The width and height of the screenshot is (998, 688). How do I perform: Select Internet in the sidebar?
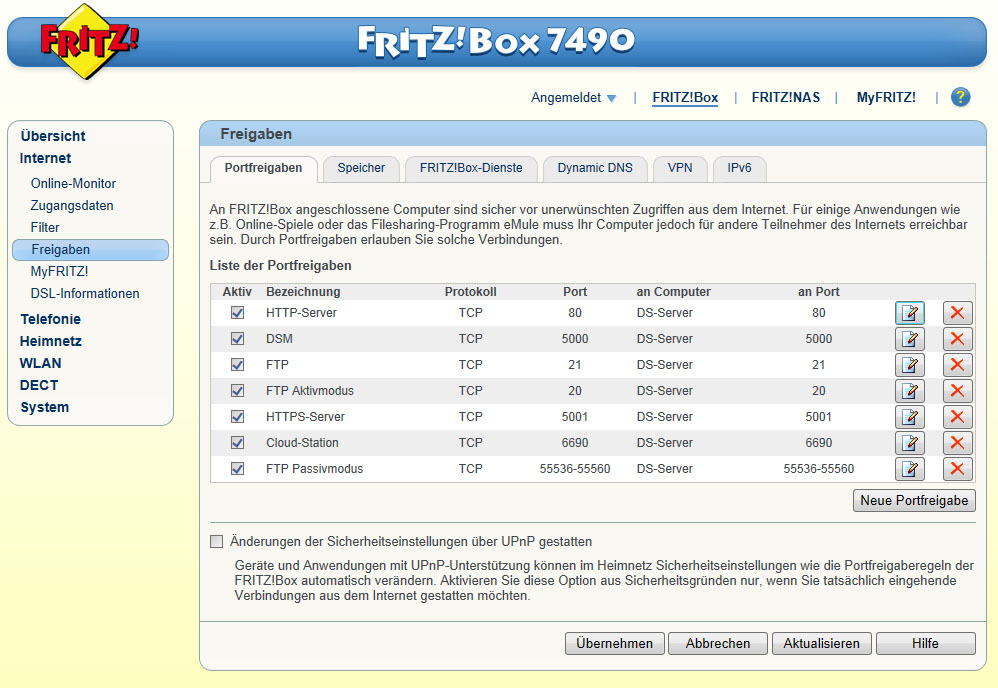click(x=45, y=158)
